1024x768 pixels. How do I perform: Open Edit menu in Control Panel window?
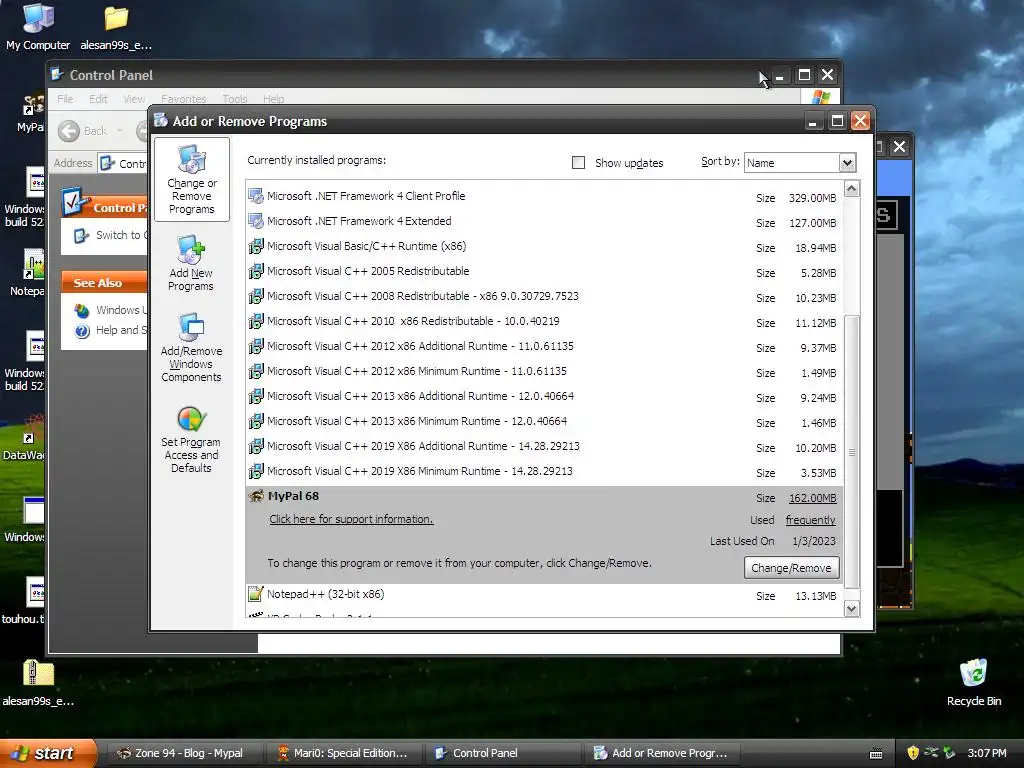point(99,99)
